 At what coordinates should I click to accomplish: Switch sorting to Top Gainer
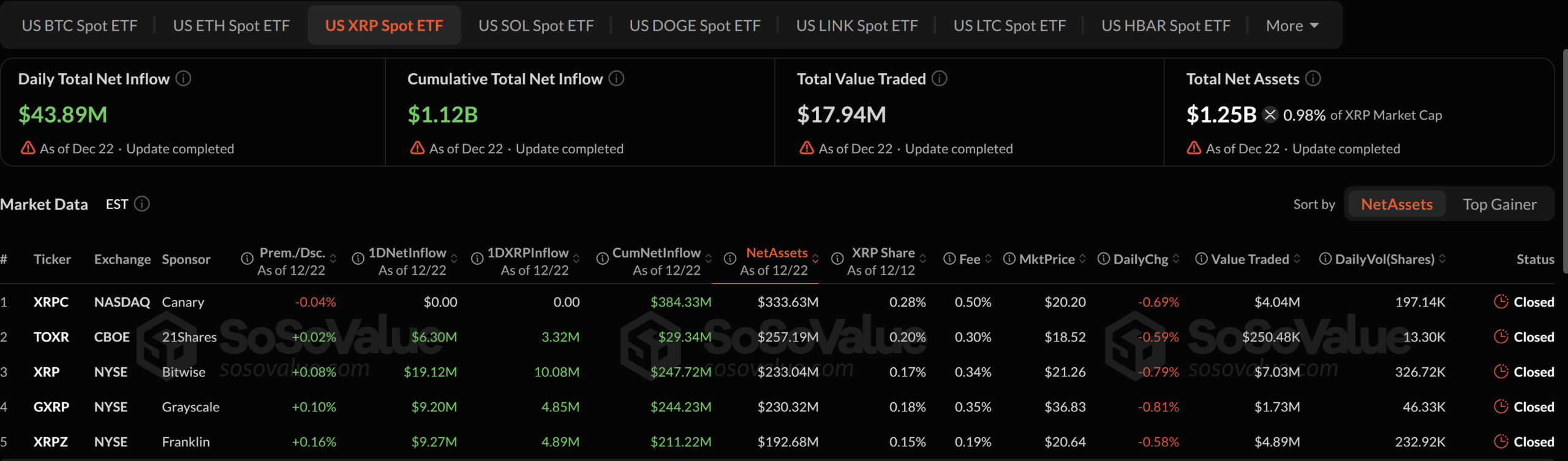[1501, 204]
